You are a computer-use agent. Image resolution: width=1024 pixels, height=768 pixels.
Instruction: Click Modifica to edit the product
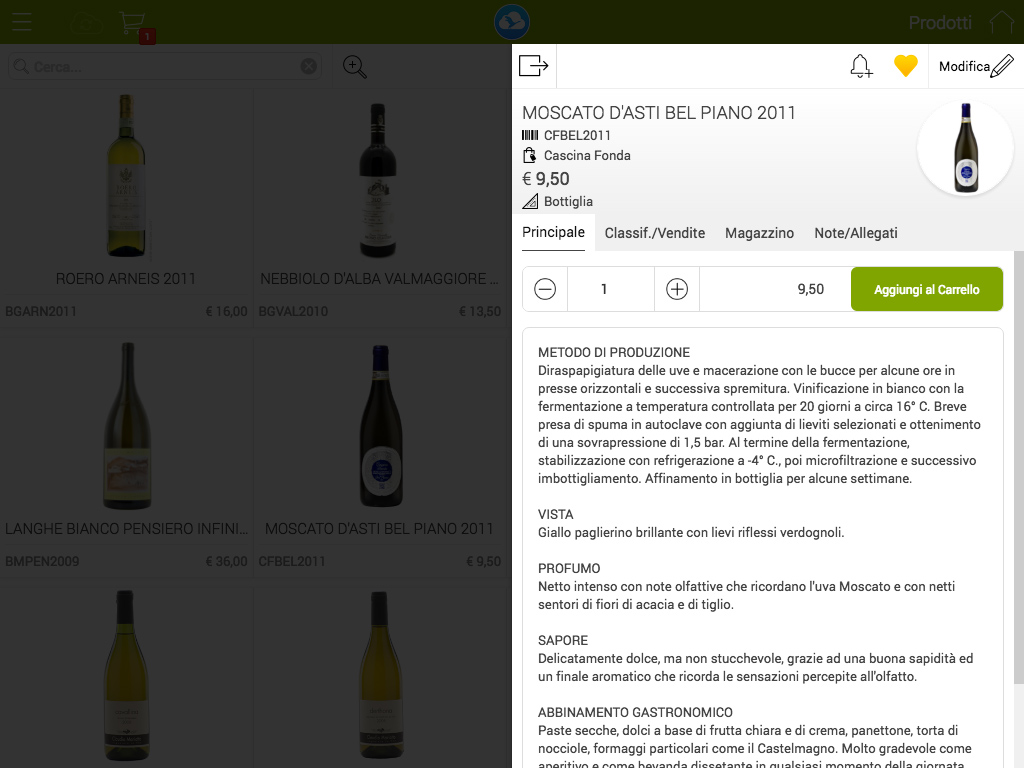click(x=976, y=66)
